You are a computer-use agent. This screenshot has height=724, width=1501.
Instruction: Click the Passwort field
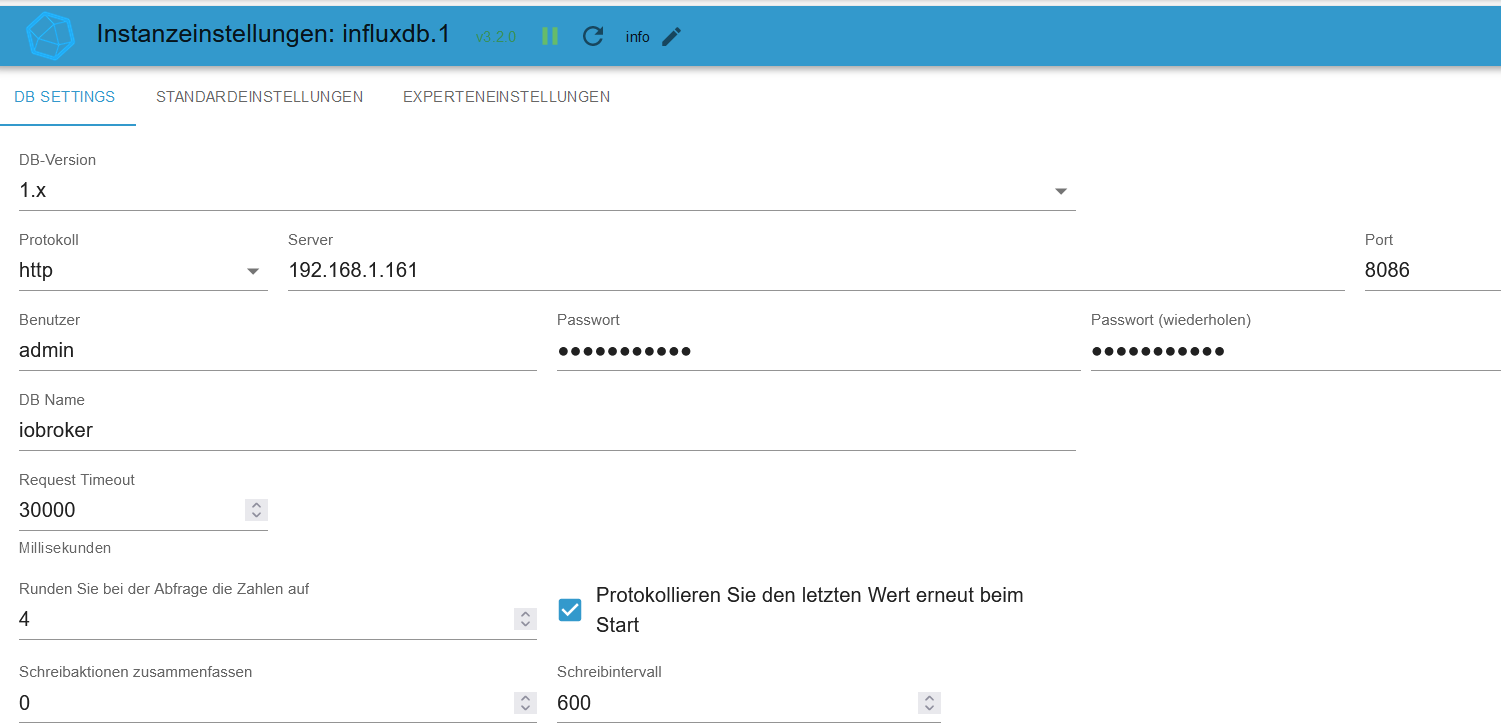tap(819, 350)
